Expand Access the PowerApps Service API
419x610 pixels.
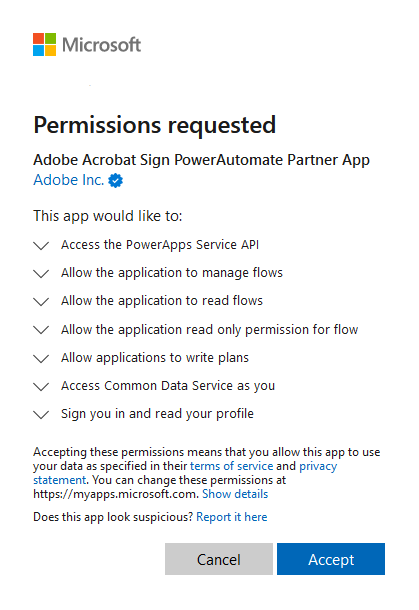[41, 245]
